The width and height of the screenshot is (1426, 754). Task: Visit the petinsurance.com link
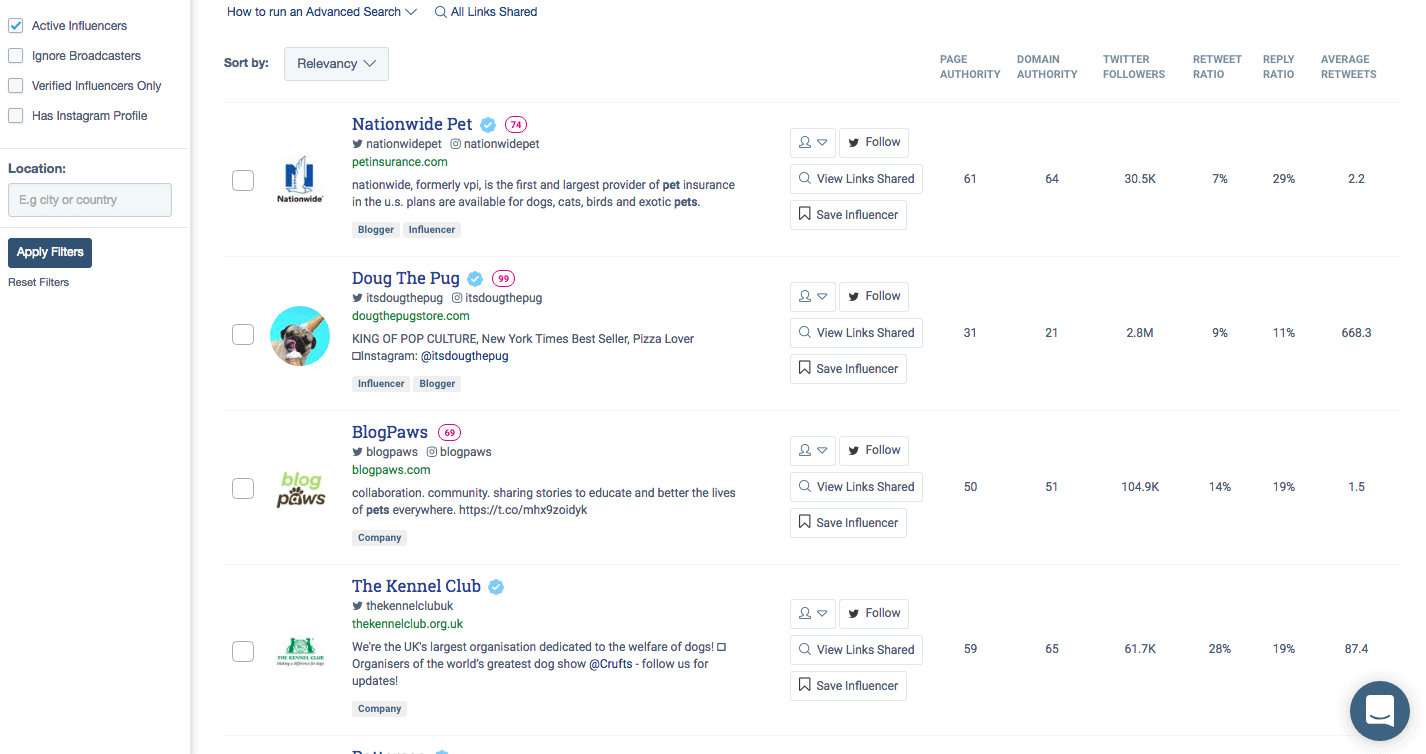coord(398,161)
